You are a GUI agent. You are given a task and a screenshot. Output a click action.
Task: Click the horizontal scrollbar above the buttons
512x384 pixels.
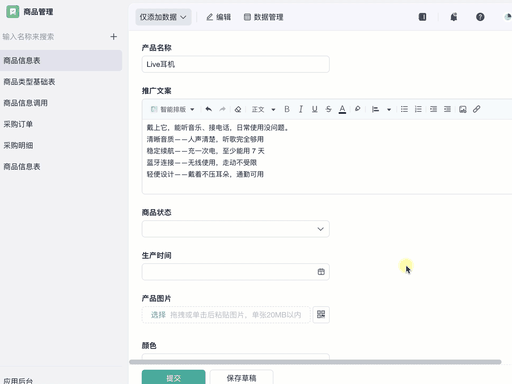tap(315, 362)
